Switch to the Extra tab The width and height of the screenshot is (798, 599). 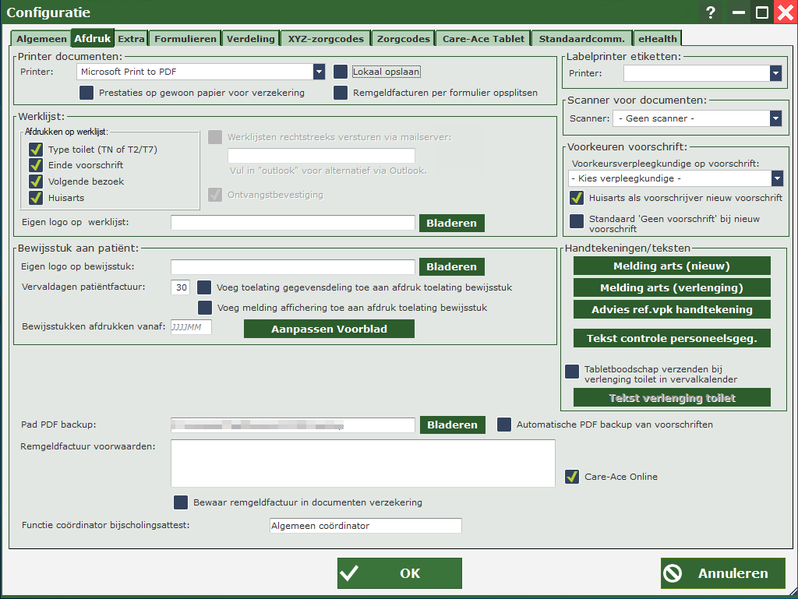pyautogui.click(x=131, y=38)
